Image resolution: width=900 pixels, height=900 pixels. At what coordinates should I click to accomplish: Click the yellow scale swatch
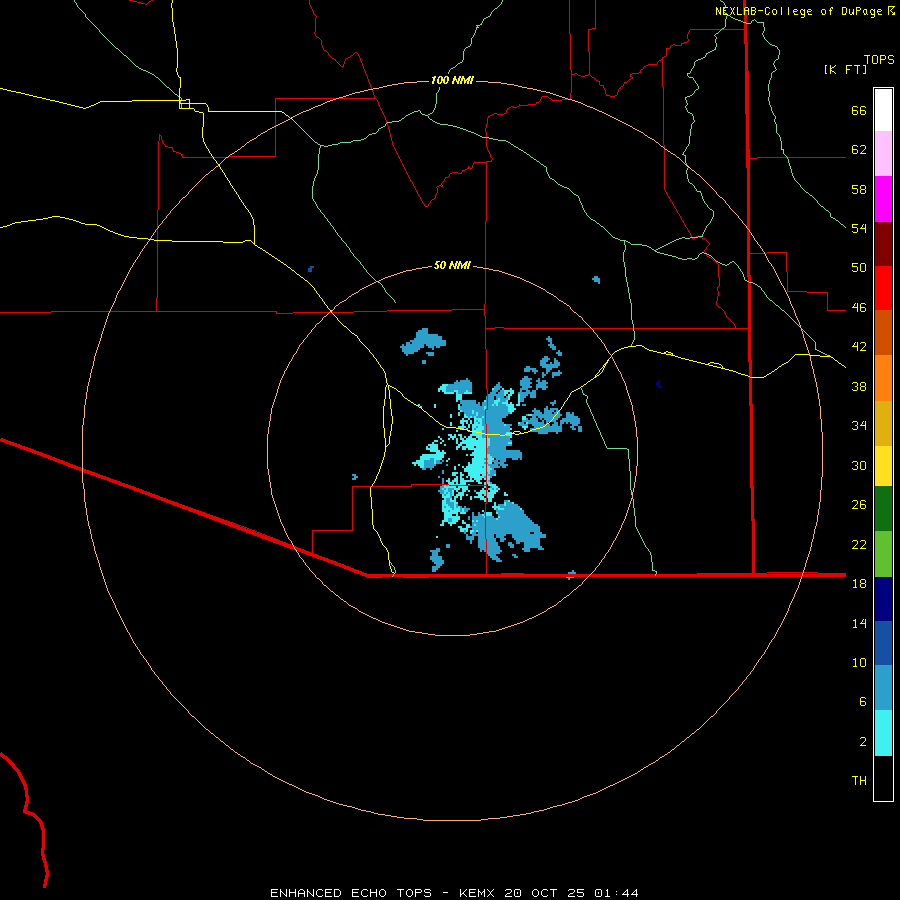point(883,466)
